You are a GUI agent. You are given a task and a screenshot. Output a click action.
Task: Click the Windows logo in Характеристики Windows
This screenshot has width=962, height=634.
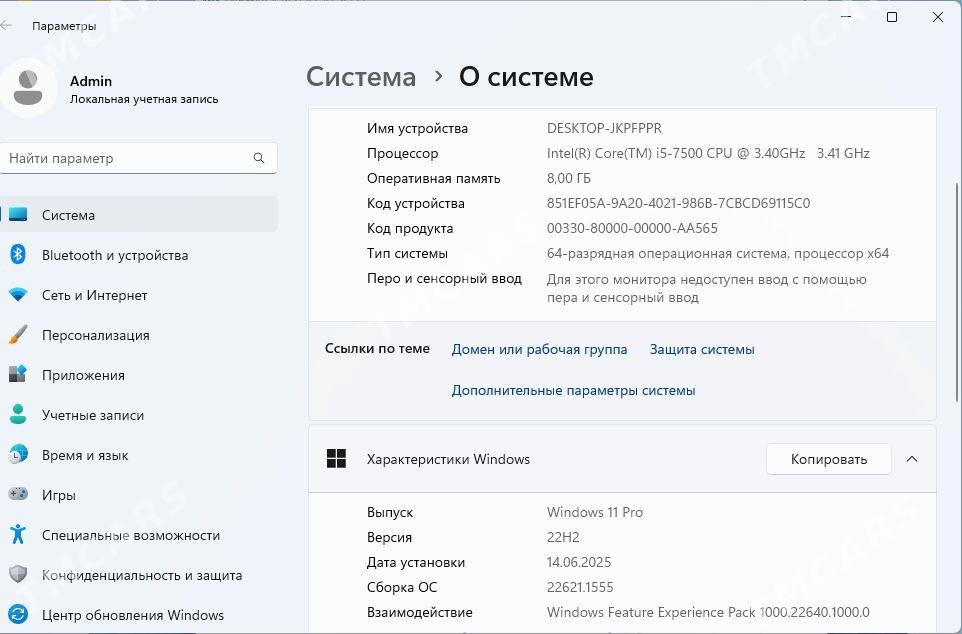pyautogui.click(x=336, y=459)
